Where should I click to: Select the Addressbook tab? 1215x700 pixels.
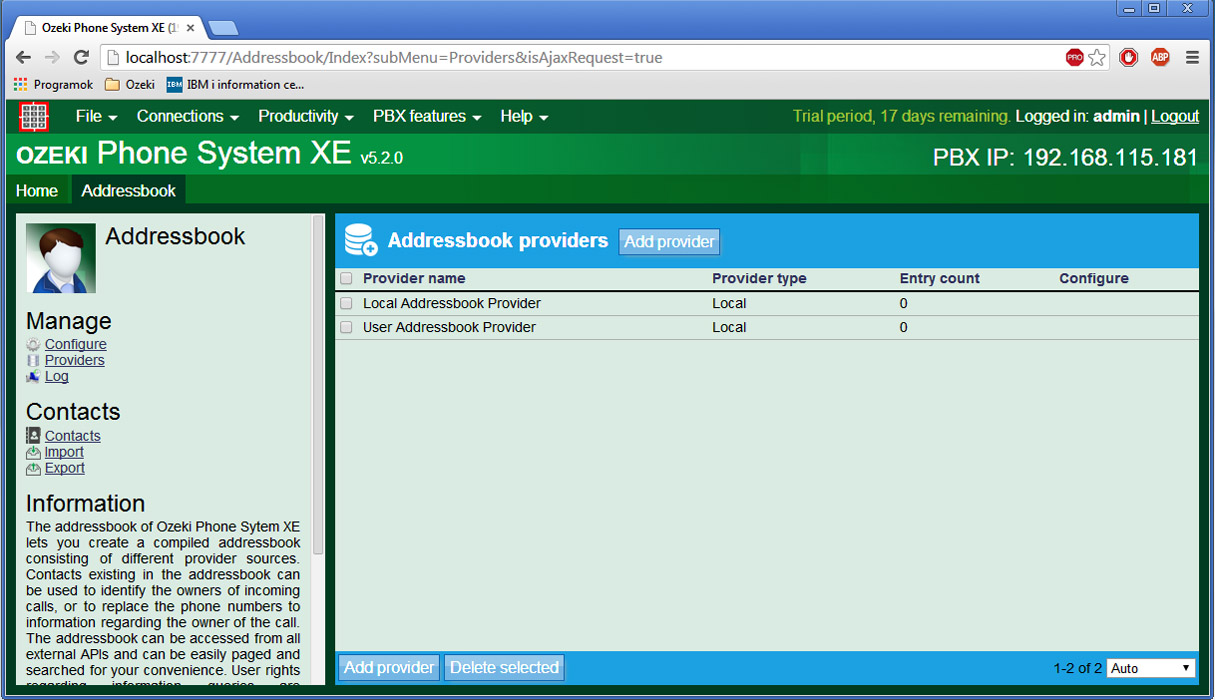(x=128, y=190)
